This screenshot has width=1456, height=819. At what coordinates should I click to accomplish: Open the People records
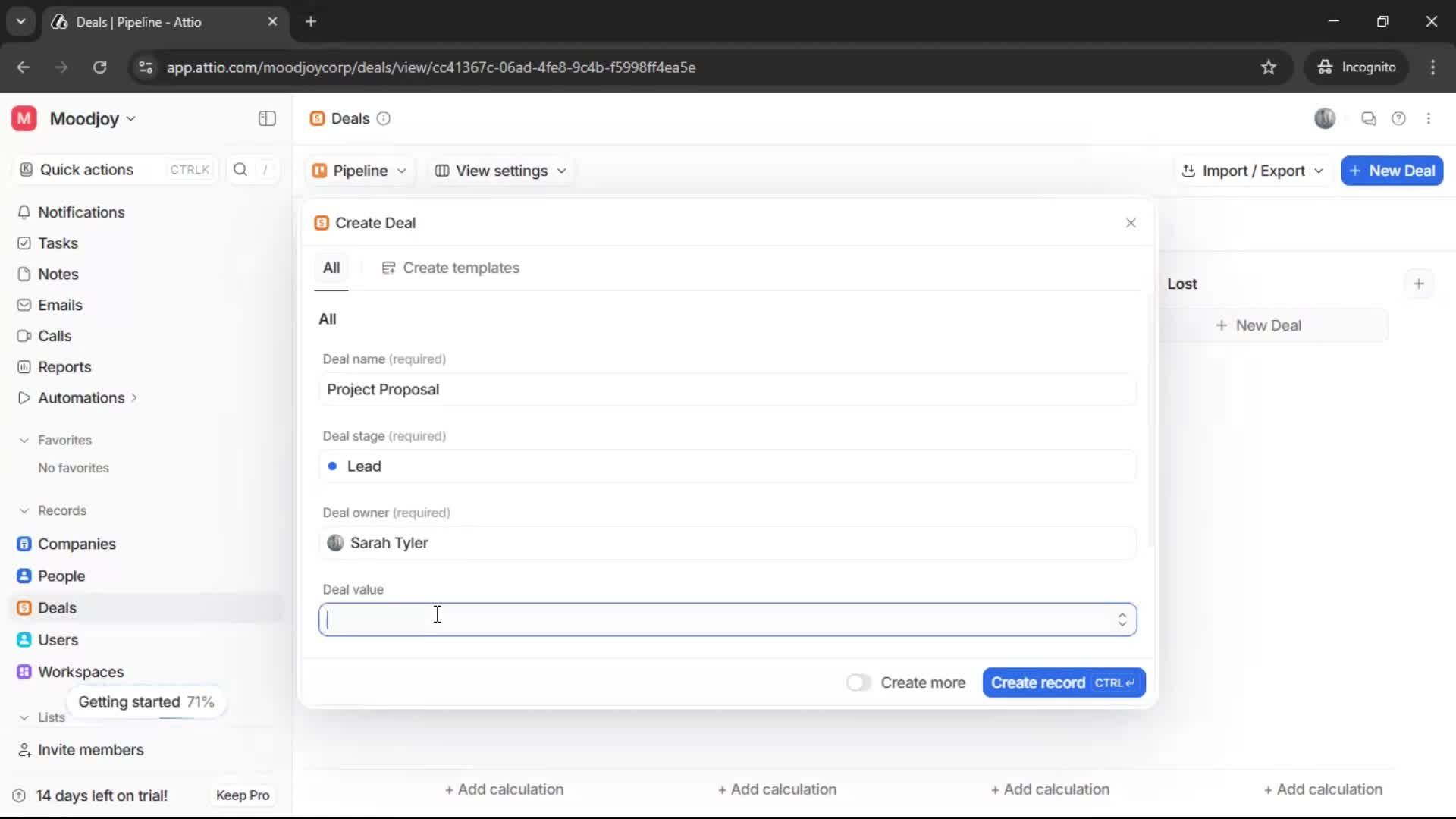61,576
